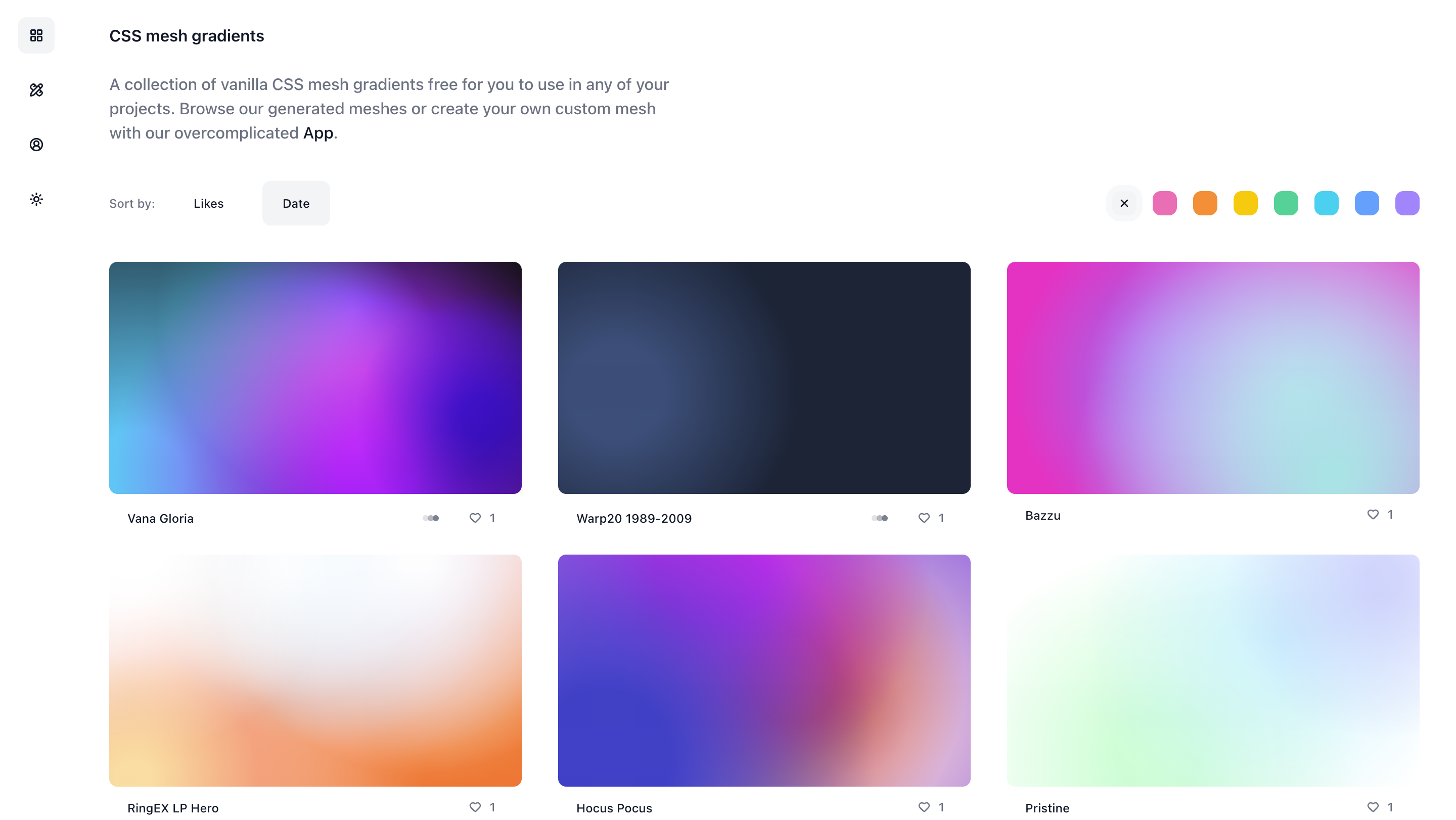The image size is (1456, 820).
Task: Heart the Pristine gradient
Action: [1373, 807]
